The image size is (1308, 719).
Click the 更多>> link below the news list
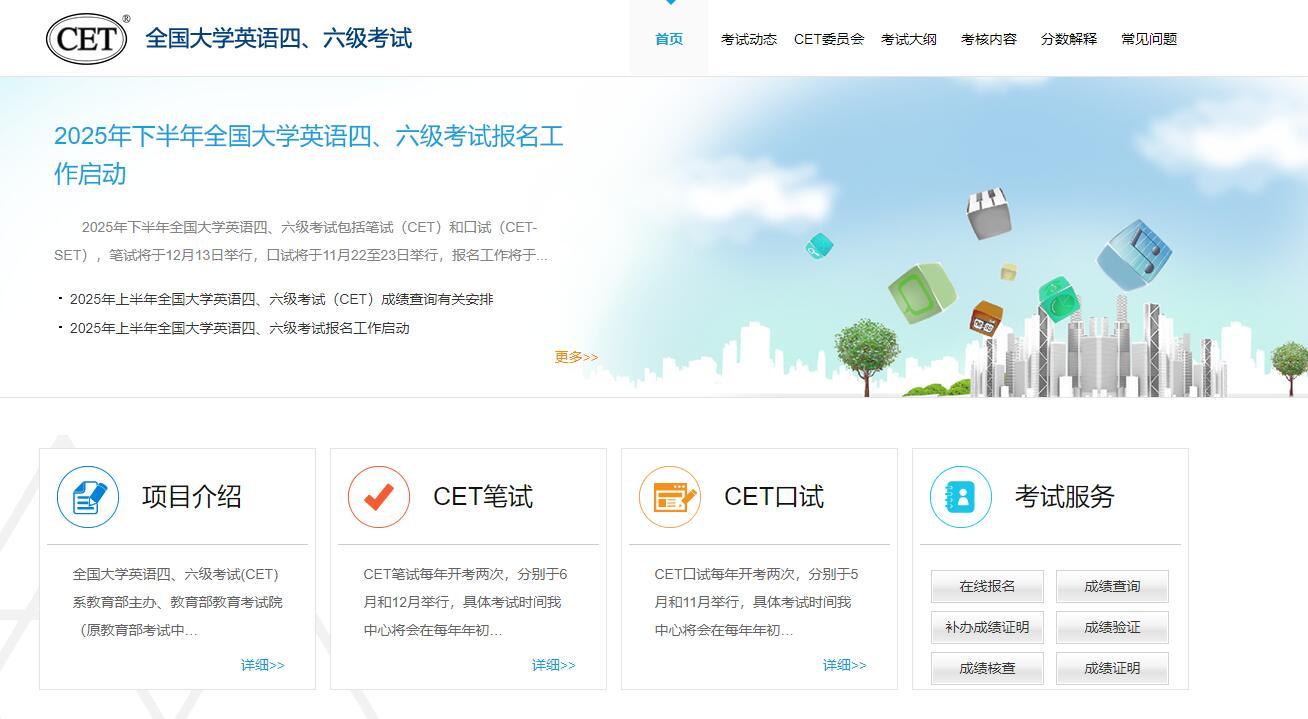pyautogui.click(x=575, y=356)
